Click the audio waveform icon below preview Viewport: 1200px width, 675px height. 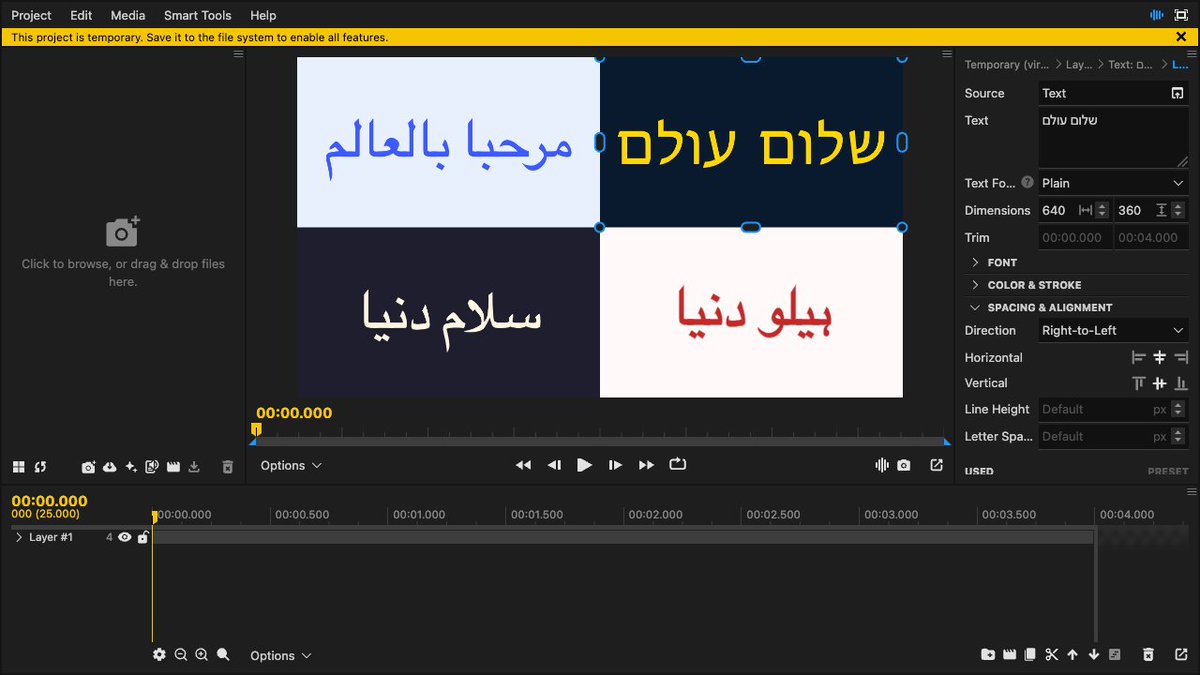click(882, 465)
